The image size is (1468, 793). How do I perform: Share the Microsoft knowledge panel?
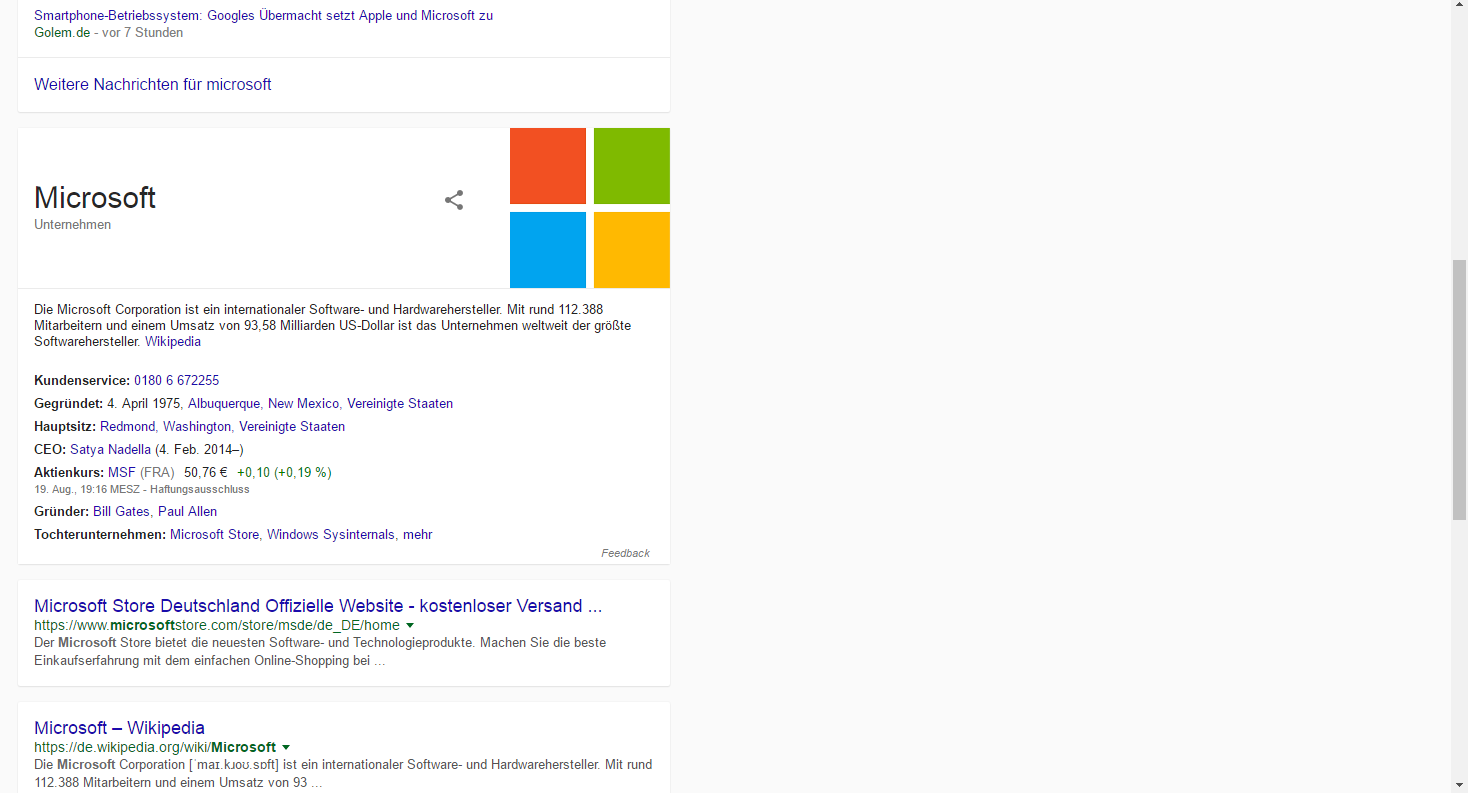pos(454,200)
